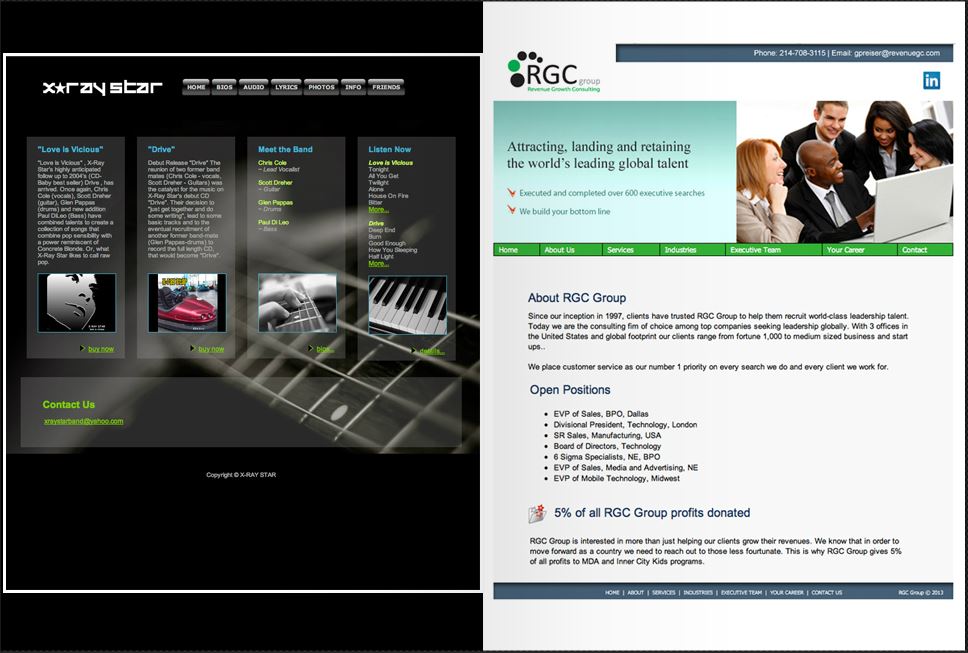
Task: Open the bios... link in Meet the Band
Action: [x=325, y=349]
